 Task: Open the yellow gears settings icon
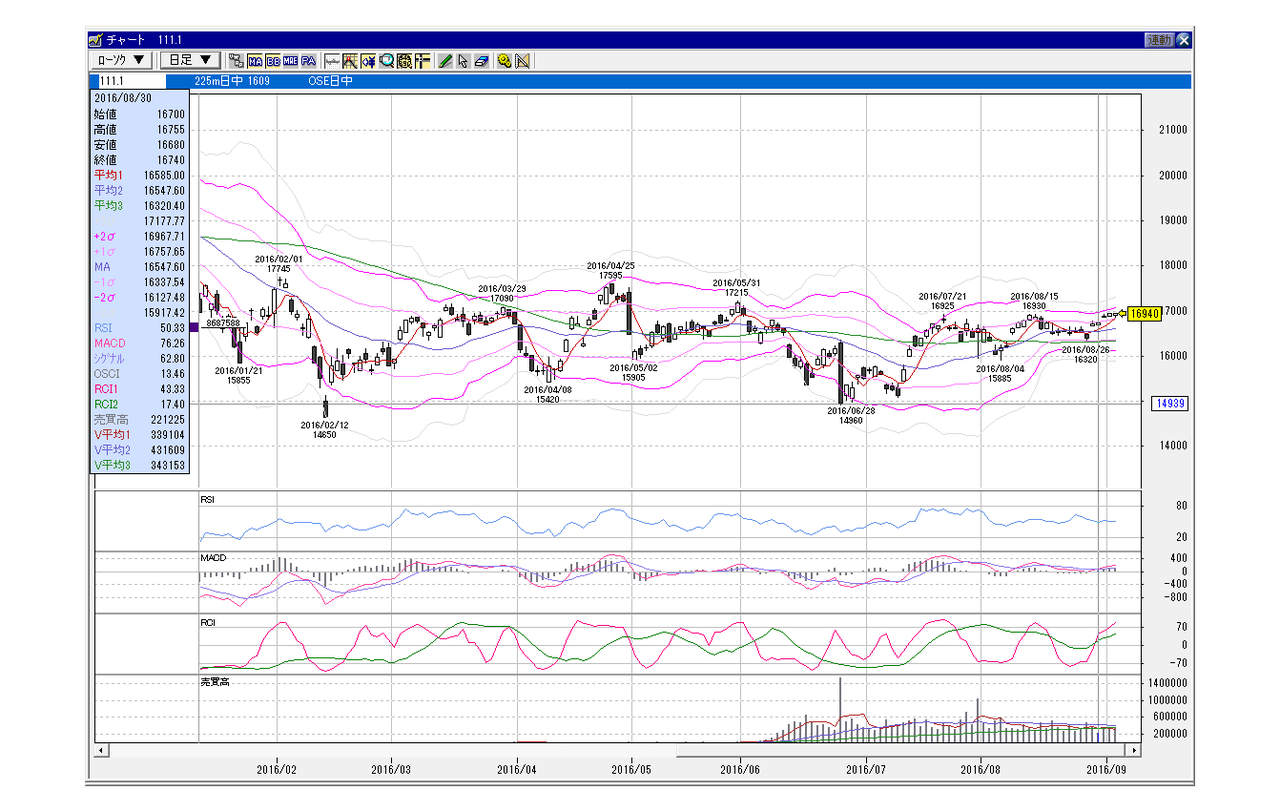pyautogui.click(x=504, y=61)
